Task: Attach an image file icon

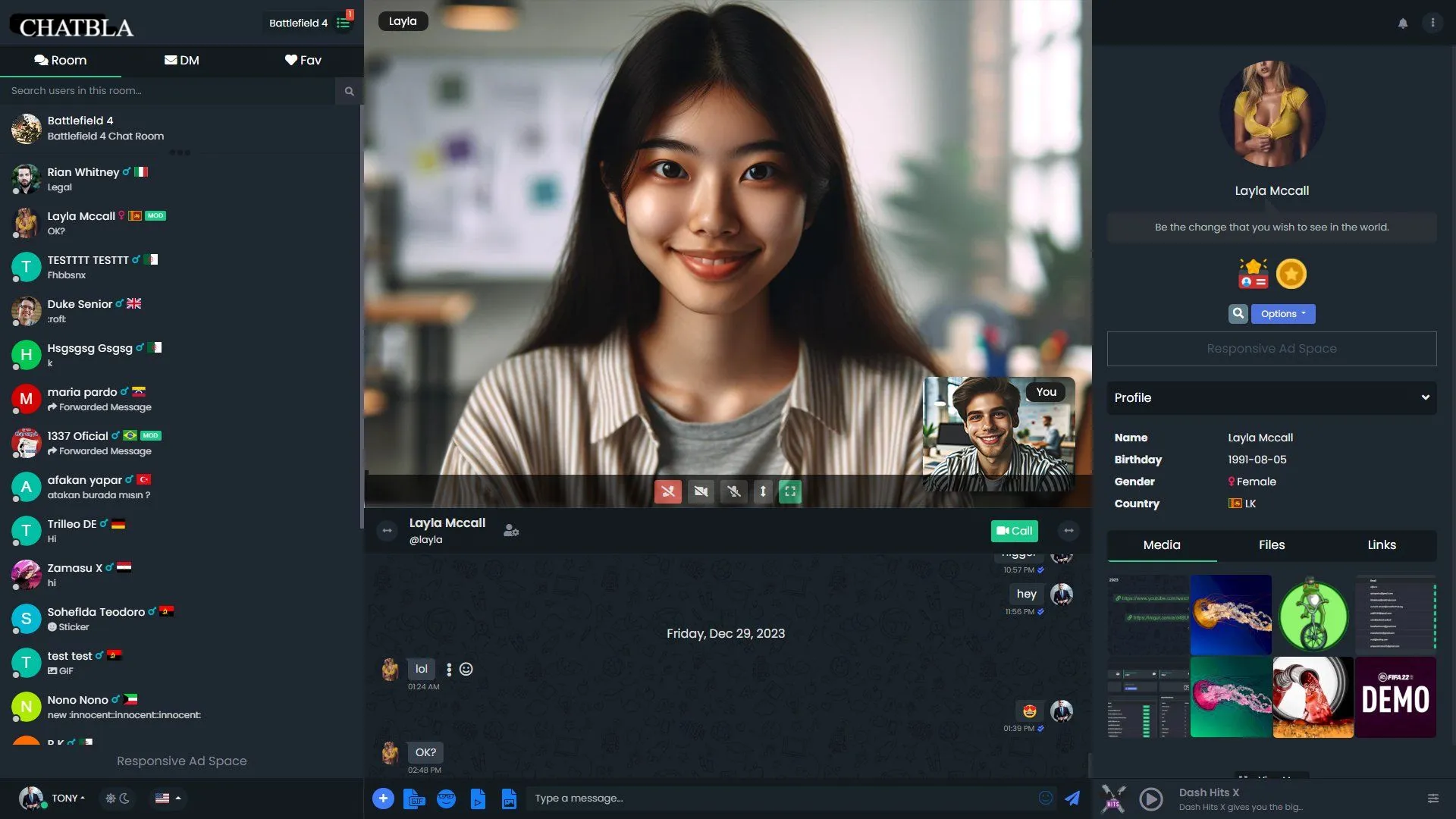Action: 509,798
